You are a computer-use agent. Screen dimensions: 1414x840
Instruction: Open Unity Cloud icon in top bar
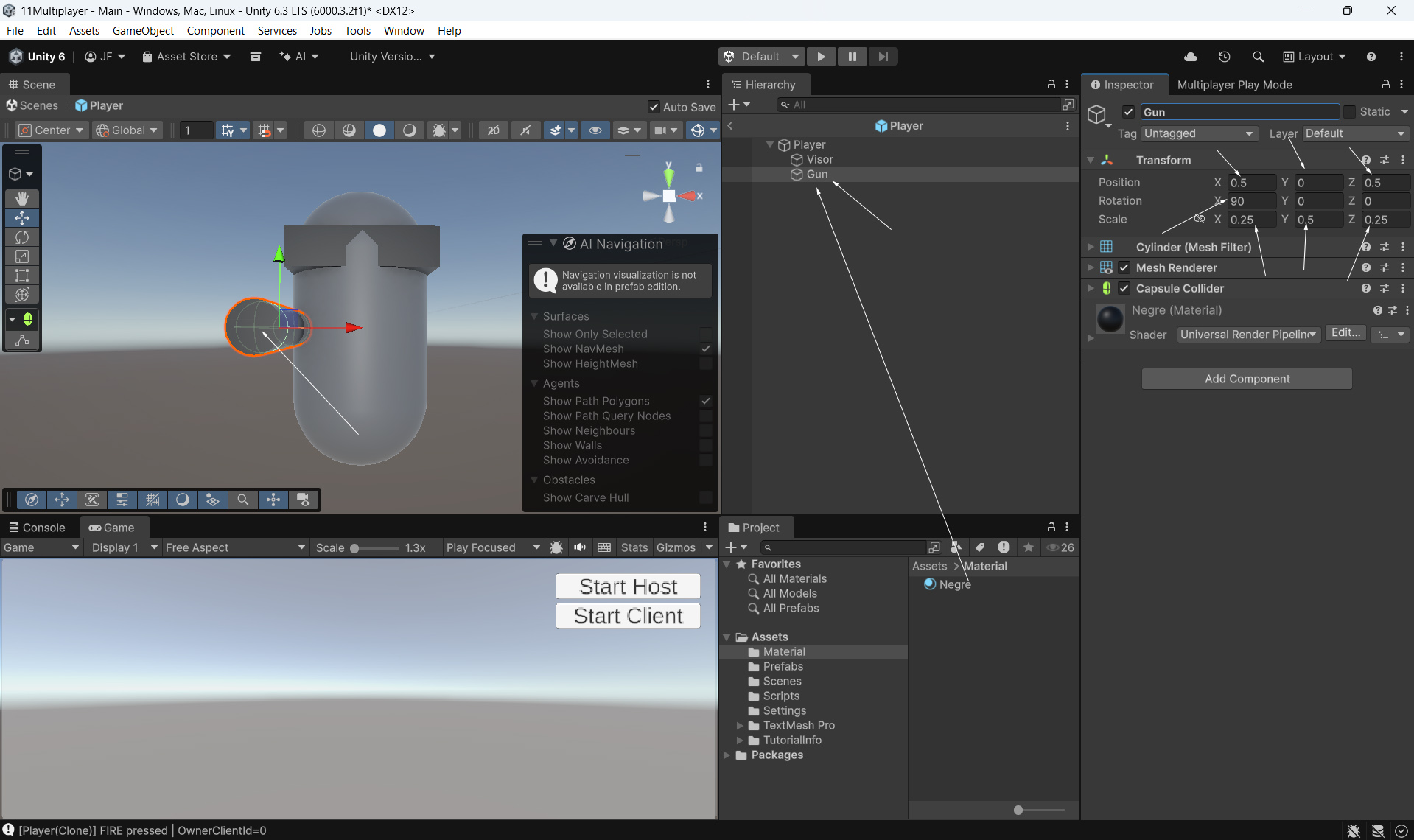coord(1190,57)
